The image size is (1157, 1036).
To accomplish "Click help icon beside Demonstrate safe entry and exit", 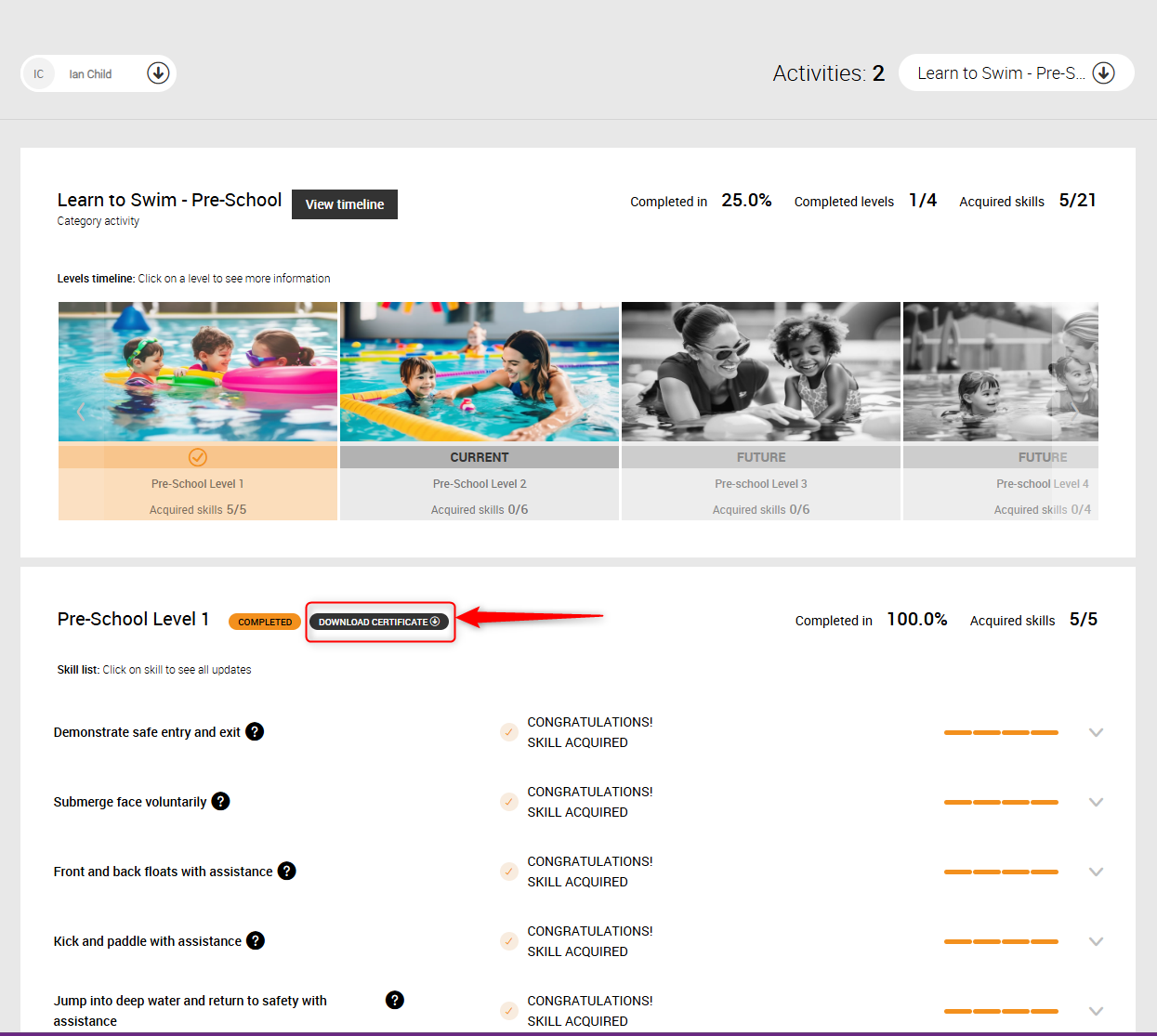I will click(x=255, y=732).
